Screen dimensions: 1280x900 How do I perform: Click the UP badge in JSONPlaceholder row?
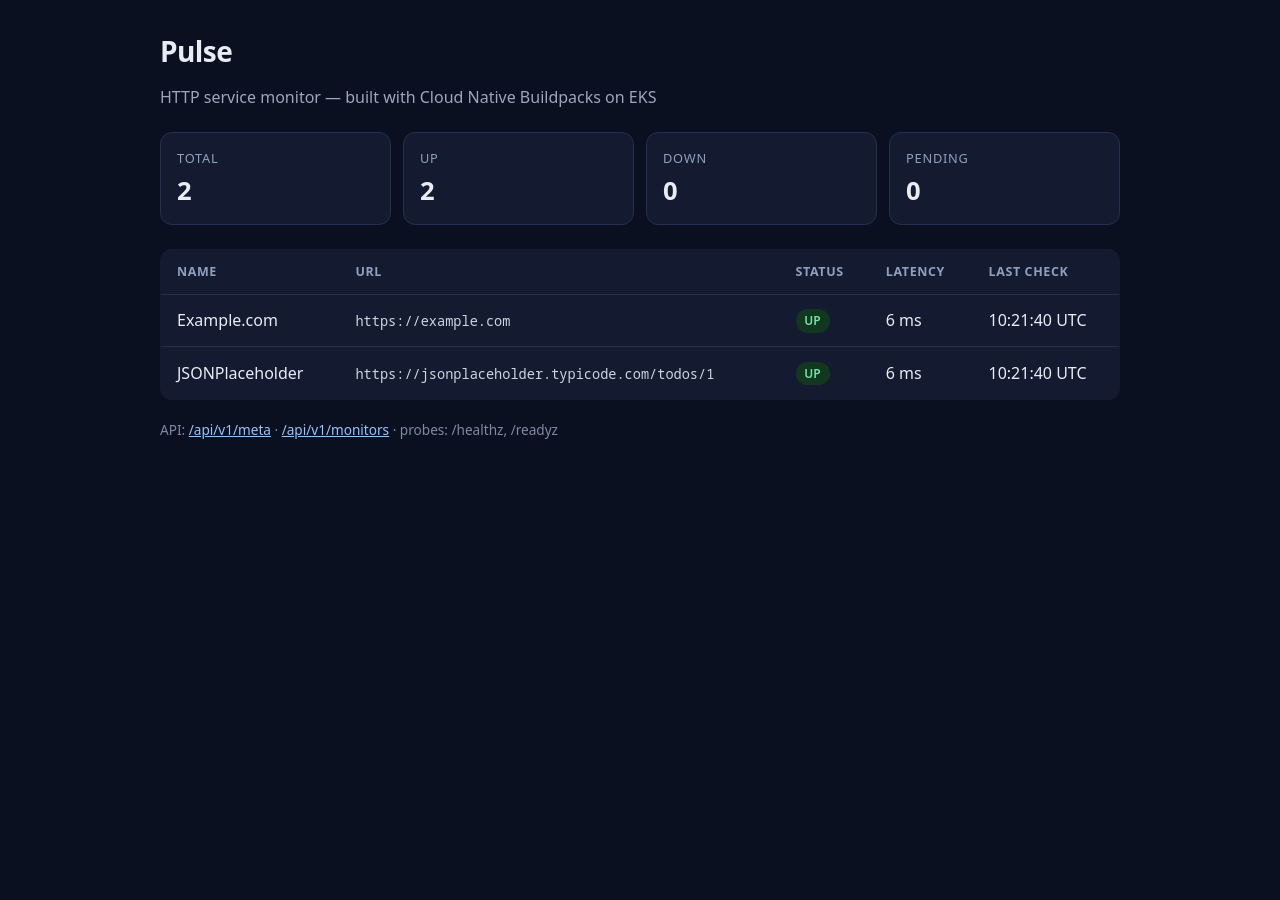click(812, 374)
